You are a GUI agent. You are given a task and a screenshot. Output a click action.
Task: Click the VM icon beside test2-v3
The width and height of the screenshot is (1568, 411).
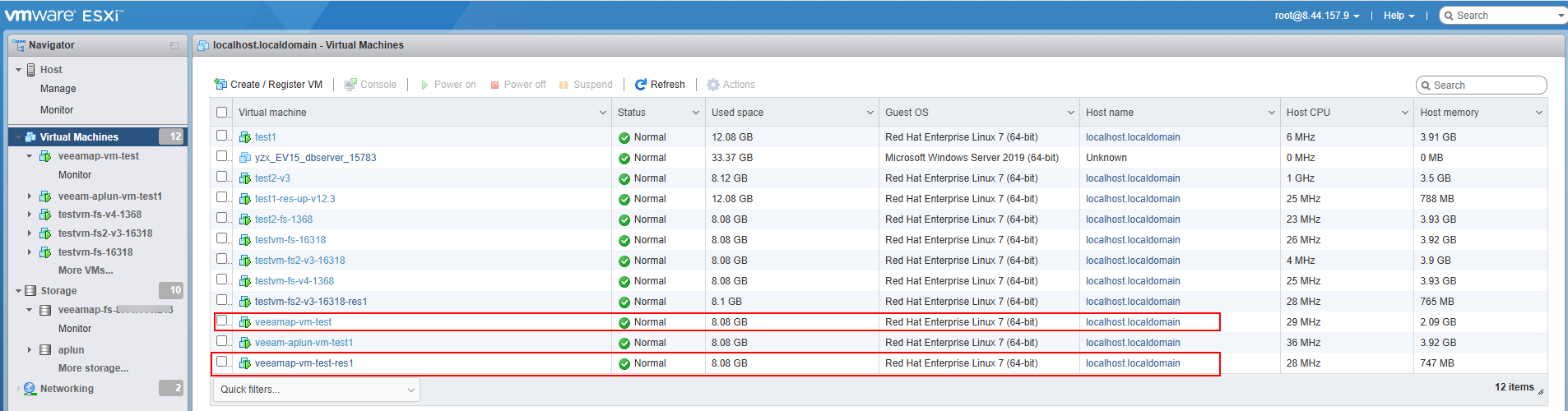pos(245,178)
